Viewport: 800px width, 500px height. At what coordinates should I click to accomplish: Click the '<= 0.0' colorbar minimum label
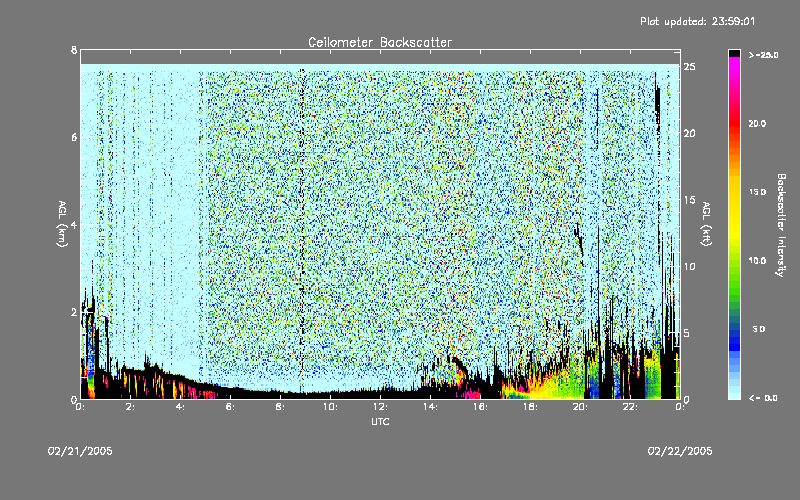pyautogui.click(x=763, y=398)
